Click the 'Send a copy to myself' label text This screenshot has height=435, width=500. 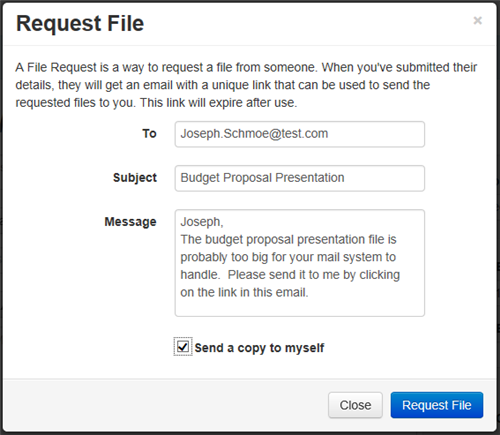(259, 348)
